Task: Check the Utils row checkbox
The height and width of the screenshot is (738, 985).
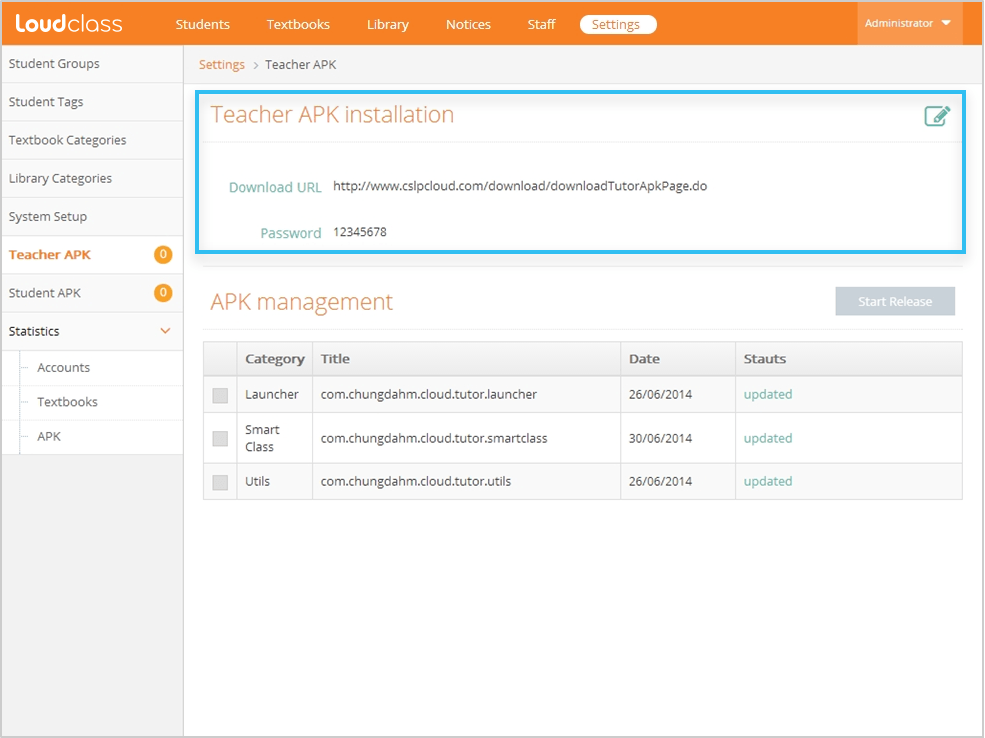Action: point(220,482)
